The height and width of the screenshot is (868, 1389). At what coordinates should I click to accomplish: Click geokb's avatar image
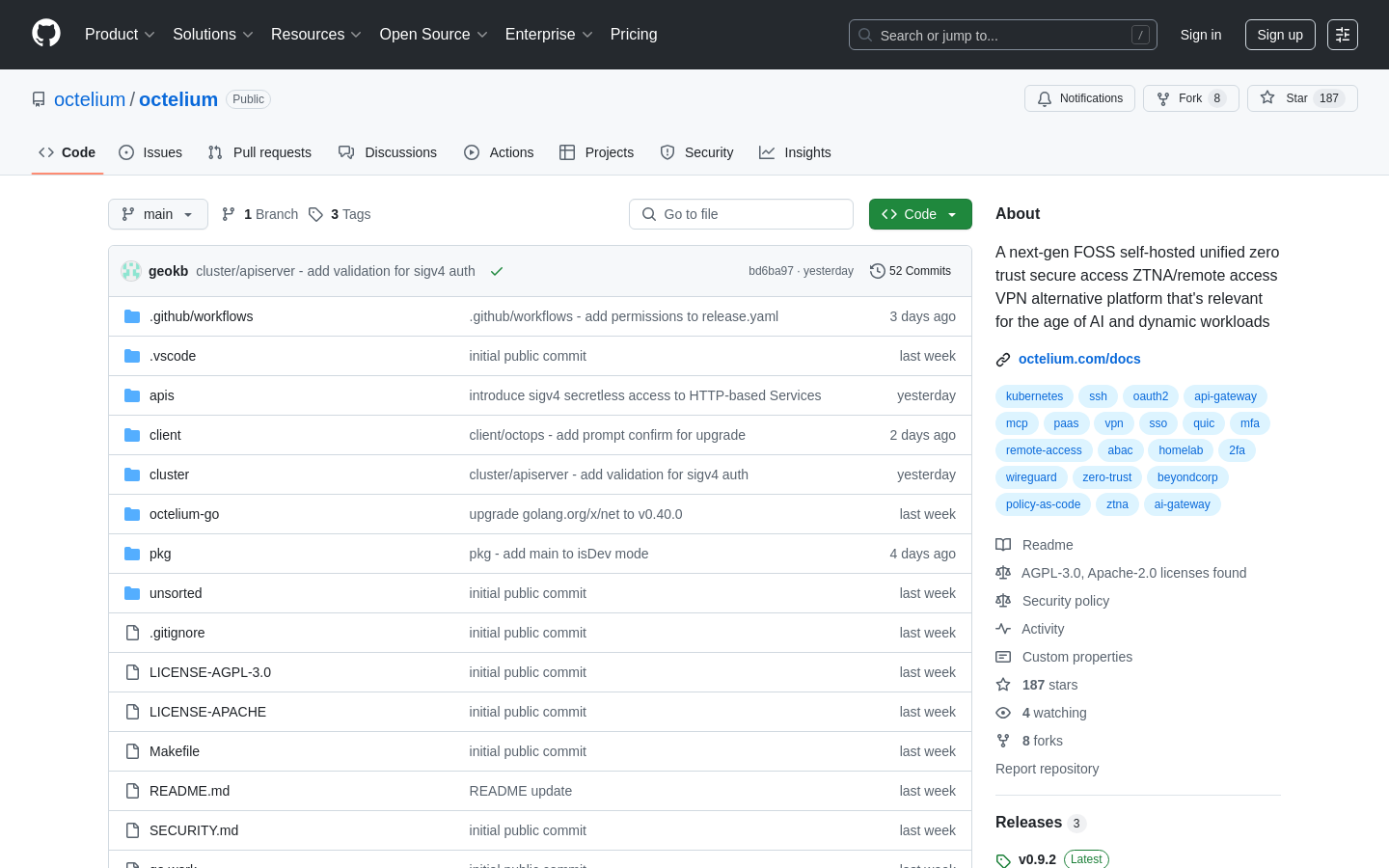[131, 271]
